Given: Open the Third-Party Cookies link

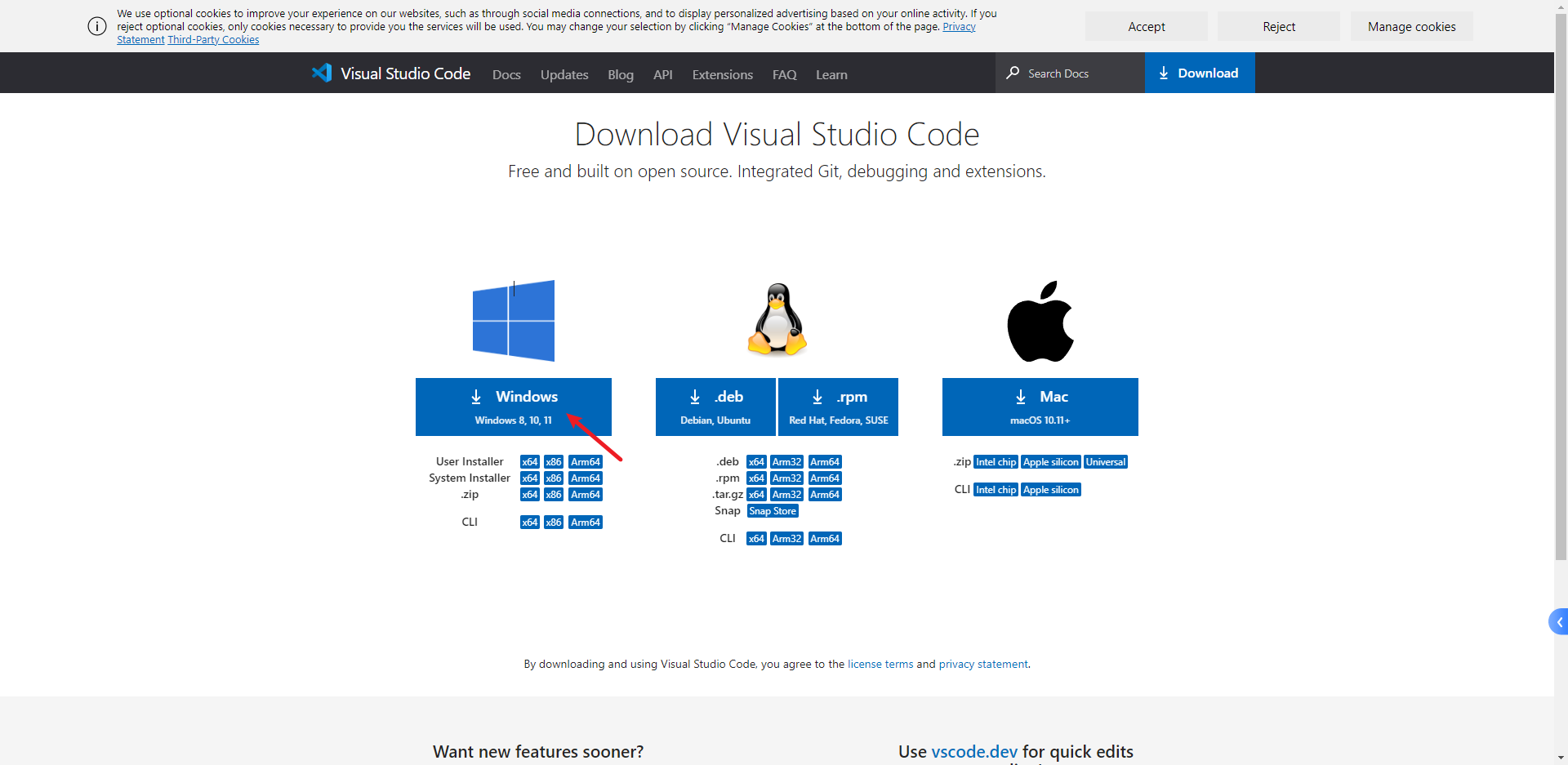Looking at the screenshot, I should tap(213, 39).
